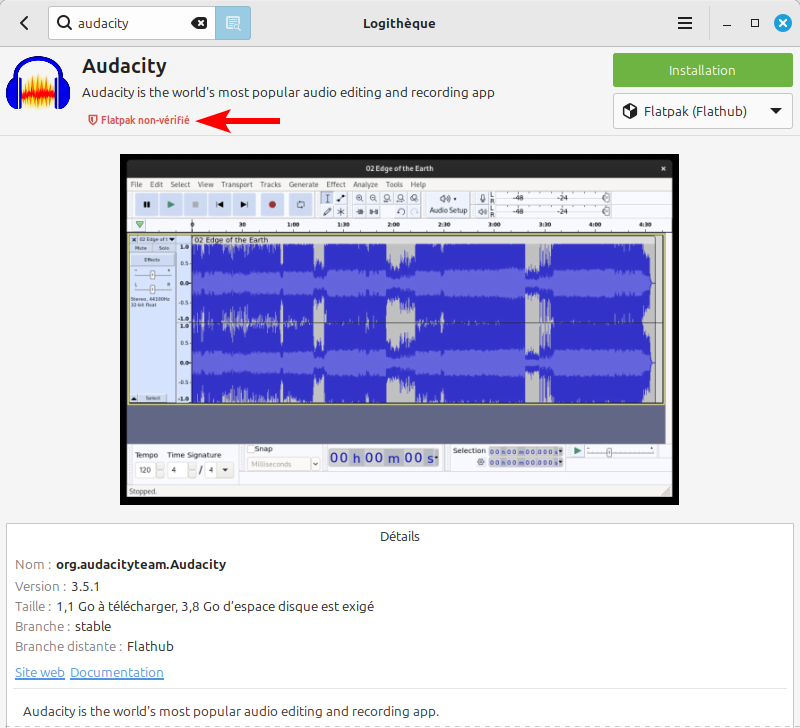Click the Mute button on the audio track
The image size is (800, 728).
coord(141,248)
